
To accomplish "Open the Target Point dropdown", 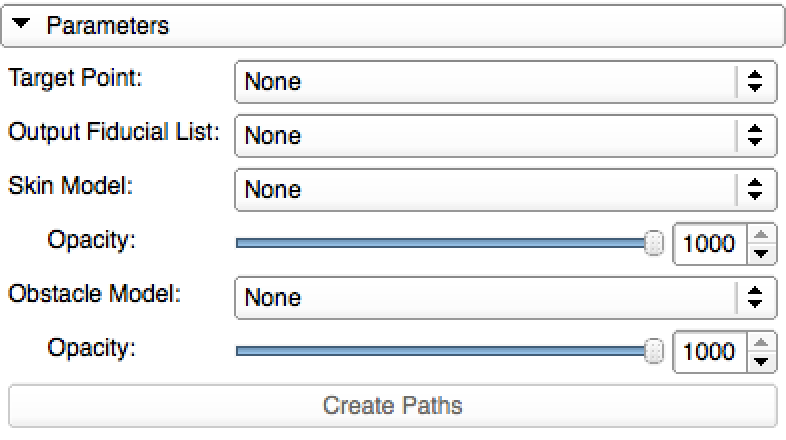I will 490,82.
